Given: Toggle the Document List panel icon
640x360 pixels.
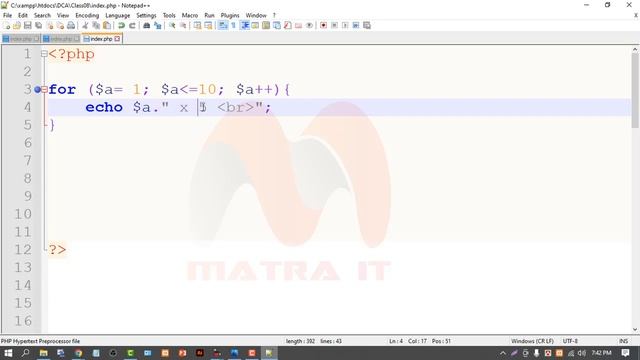Looking at the screenshot, I should 277,25.
